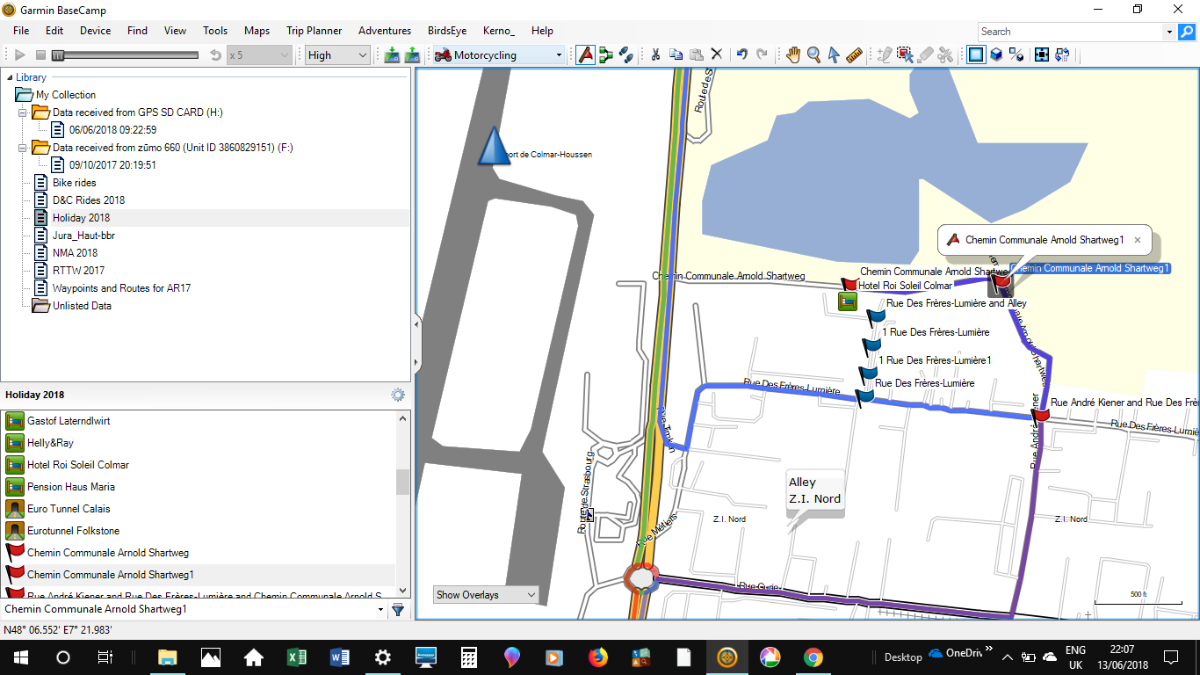1200x675 pixels.
Task: Select the Hand pan tool
Action: pos(793,55)
